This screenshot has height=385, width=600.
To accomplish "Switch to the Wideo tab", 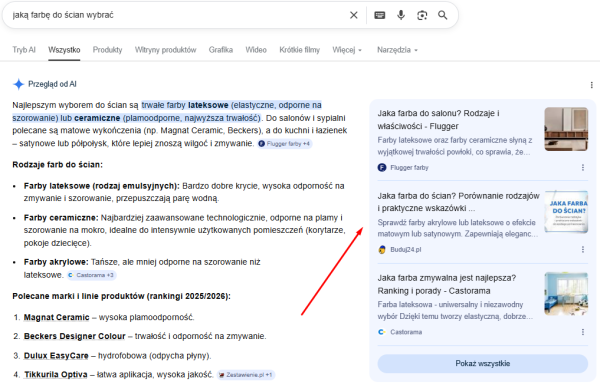I will pos(256,50).
